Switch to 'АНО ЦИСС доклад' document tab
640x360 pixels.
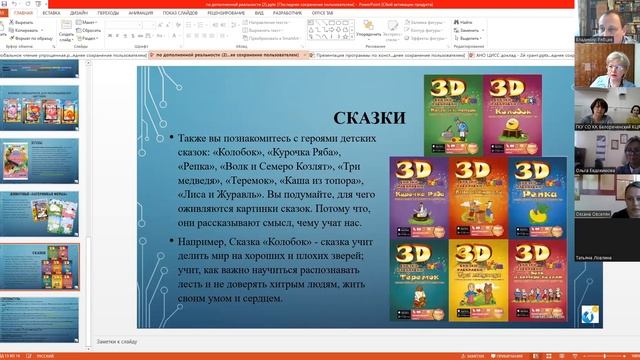click(x=521, y=55)
